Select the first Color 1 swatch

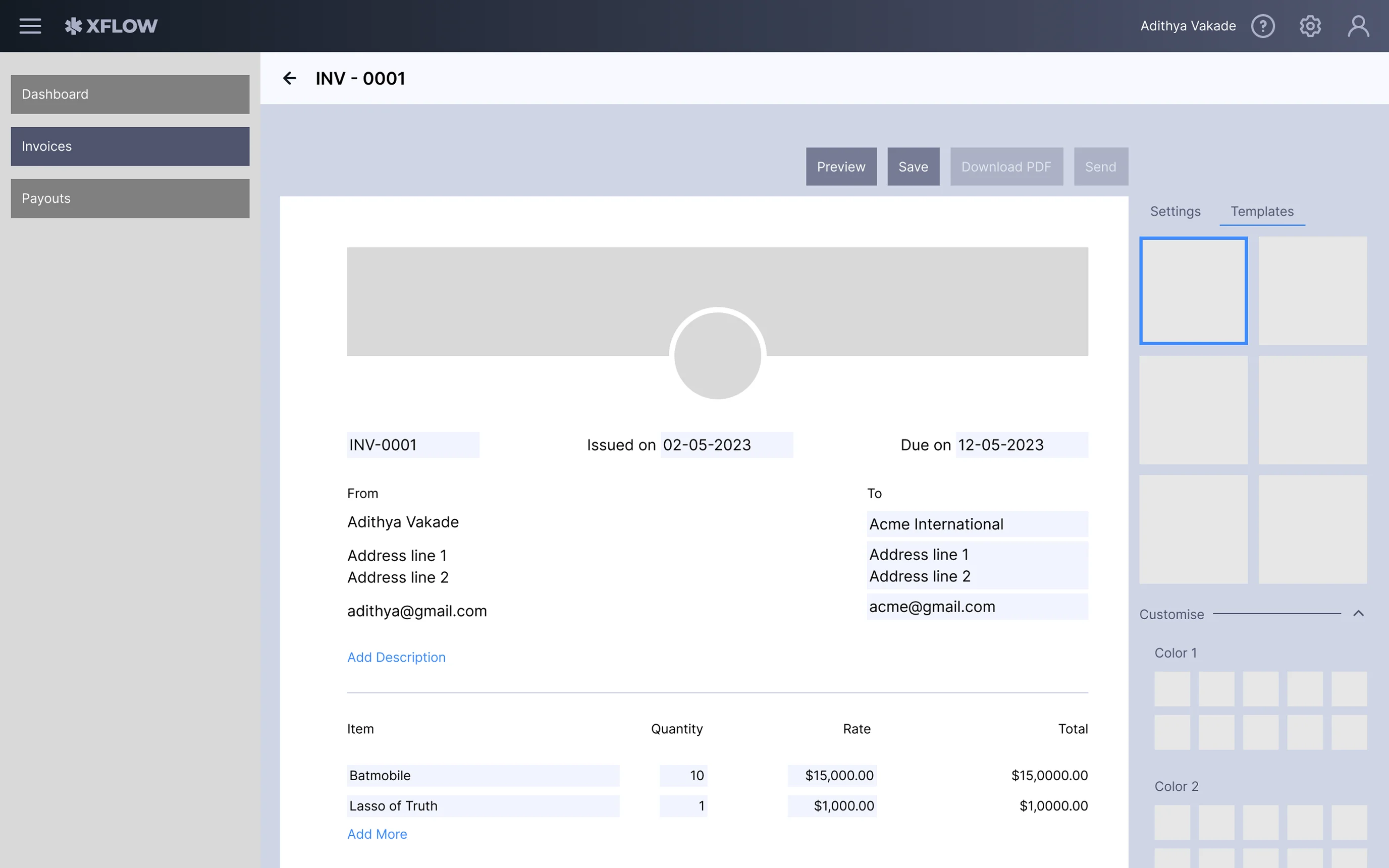coord(1172,688)
